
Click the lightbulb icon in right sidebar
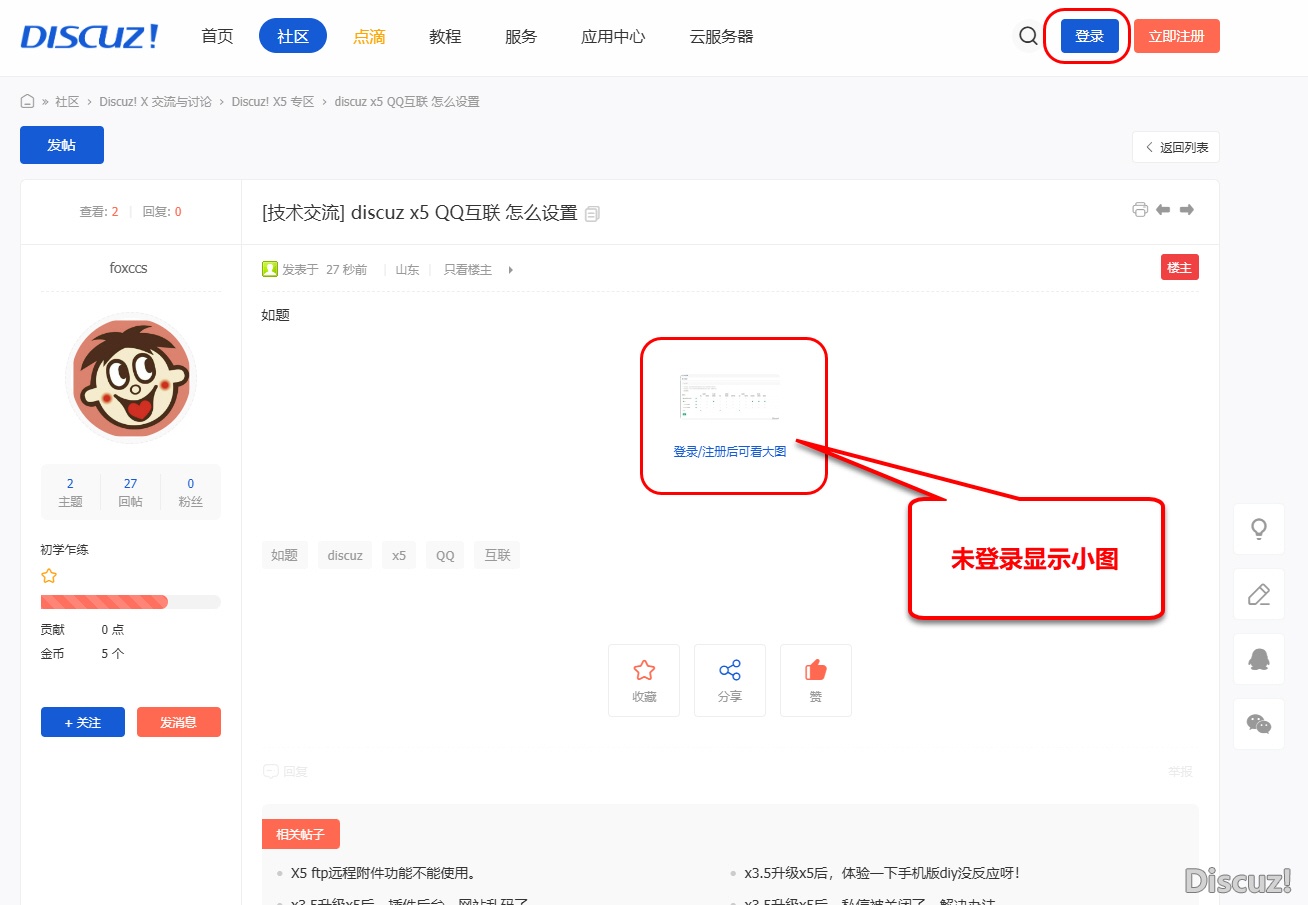(1259, 529)
